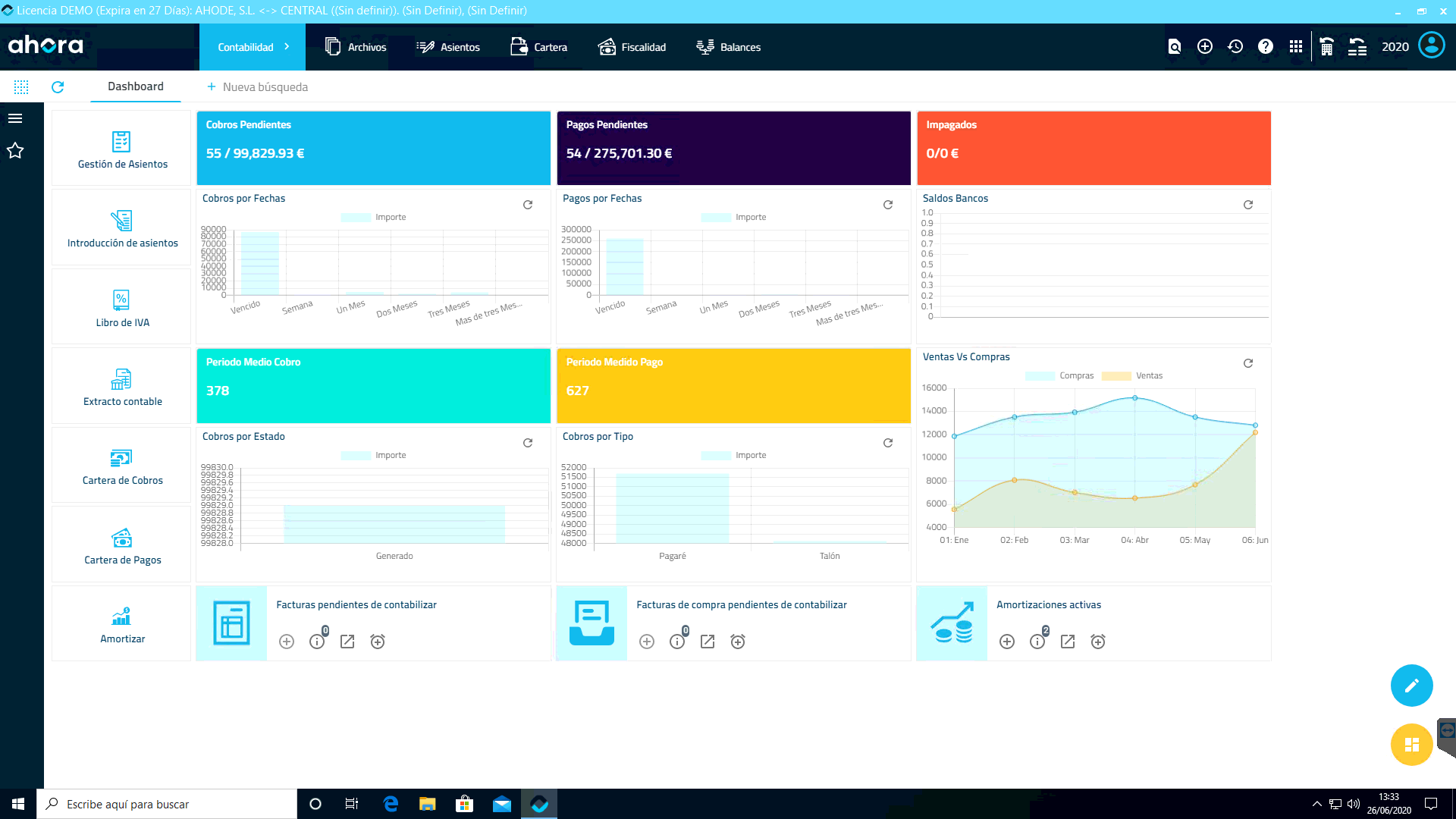Viewport: 1456px width, 819px height.
Task: Refresh the Cobros por Fechas chart
Action: (528, 205)
